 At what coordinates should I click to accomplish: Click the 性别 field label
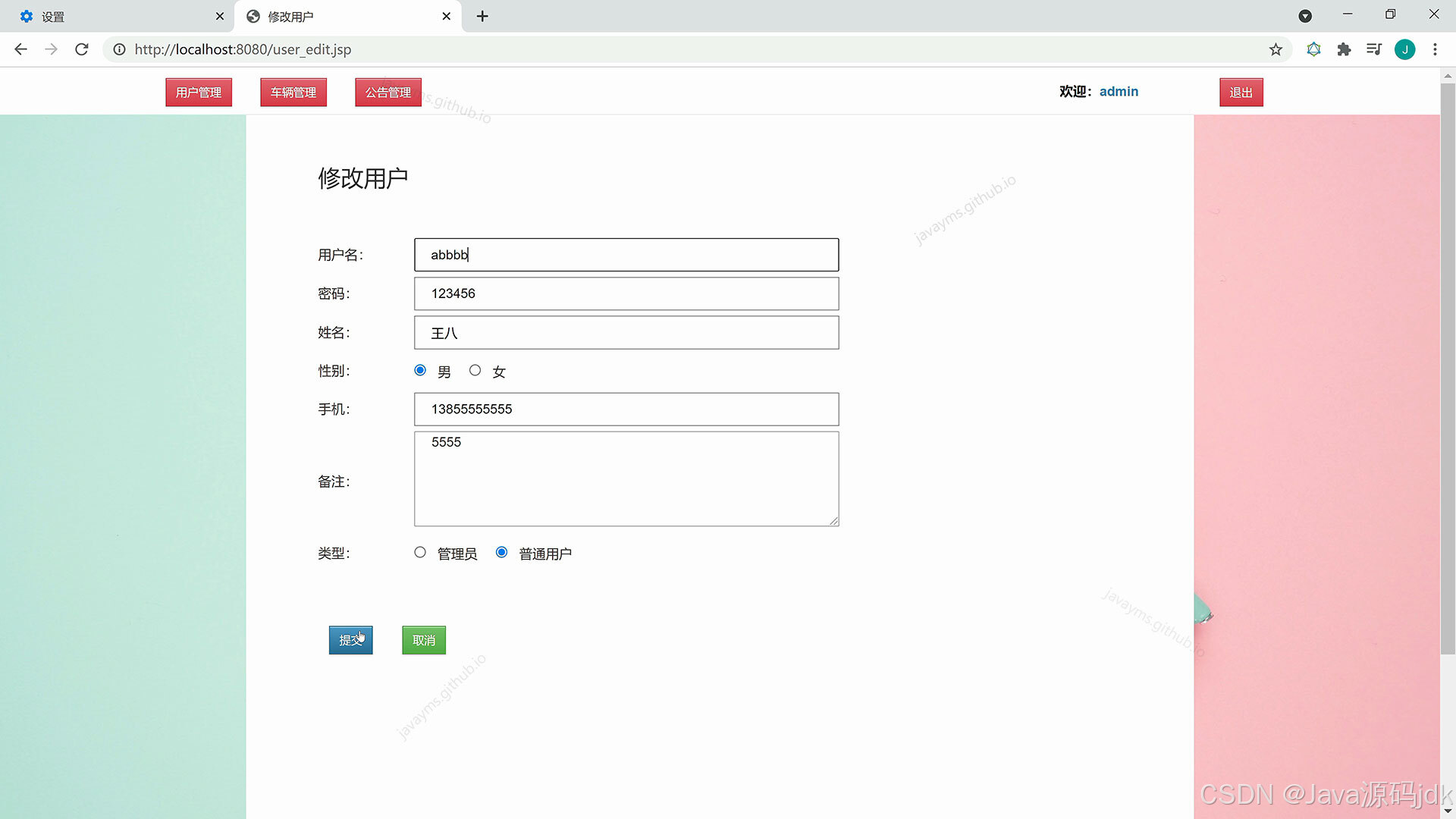coord(334,371)
